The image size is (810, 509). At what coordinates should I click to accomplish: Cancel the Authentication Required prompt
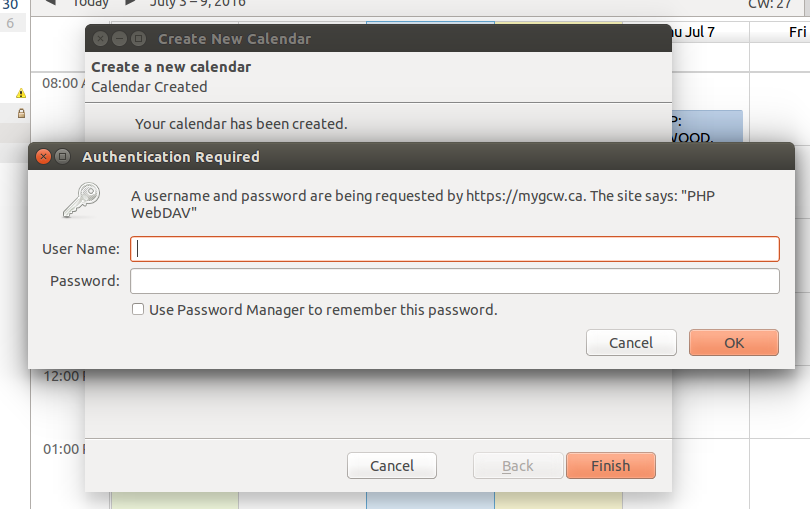pyautogui.click(x=631, y=343)
